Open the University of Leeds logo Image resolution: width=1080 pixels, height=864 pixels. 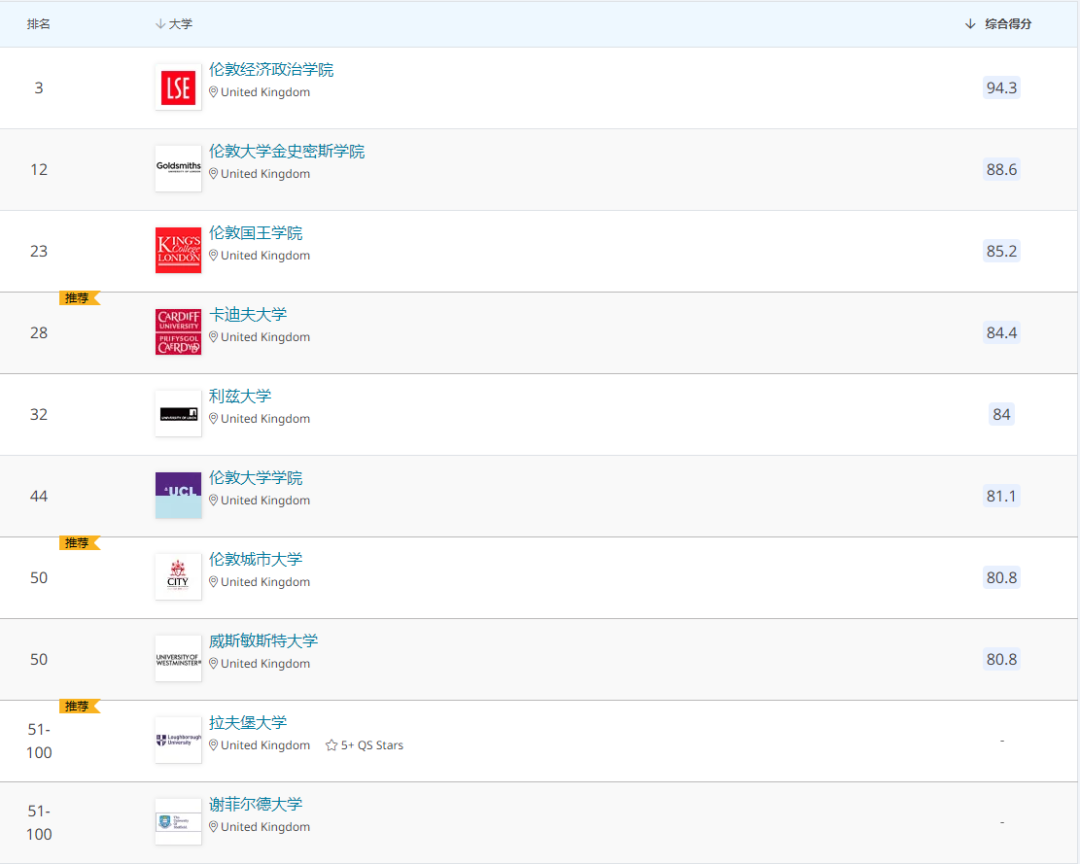pyautogui.click(x=178, y=413)
